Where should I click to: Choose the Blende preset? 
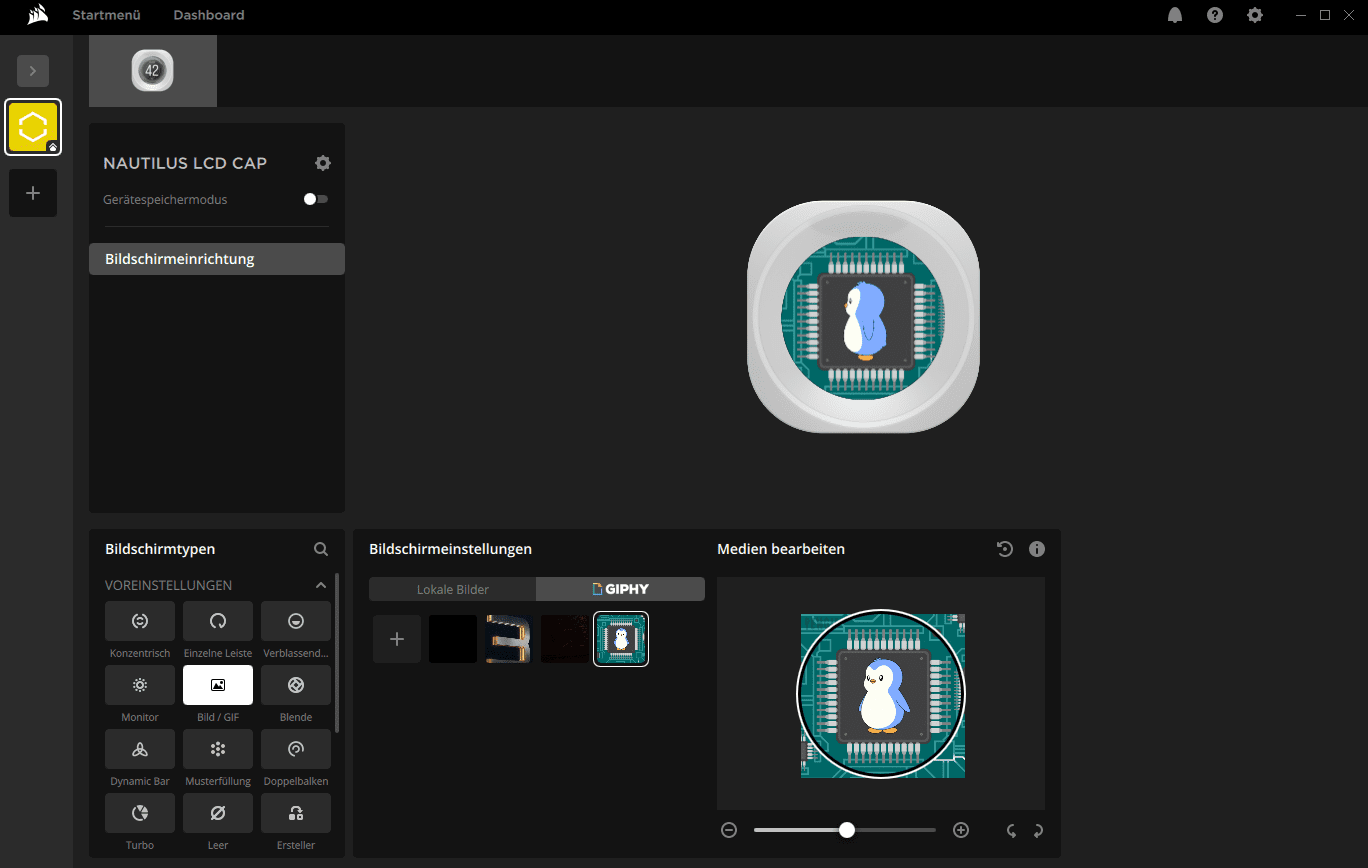tap(296, 685)
